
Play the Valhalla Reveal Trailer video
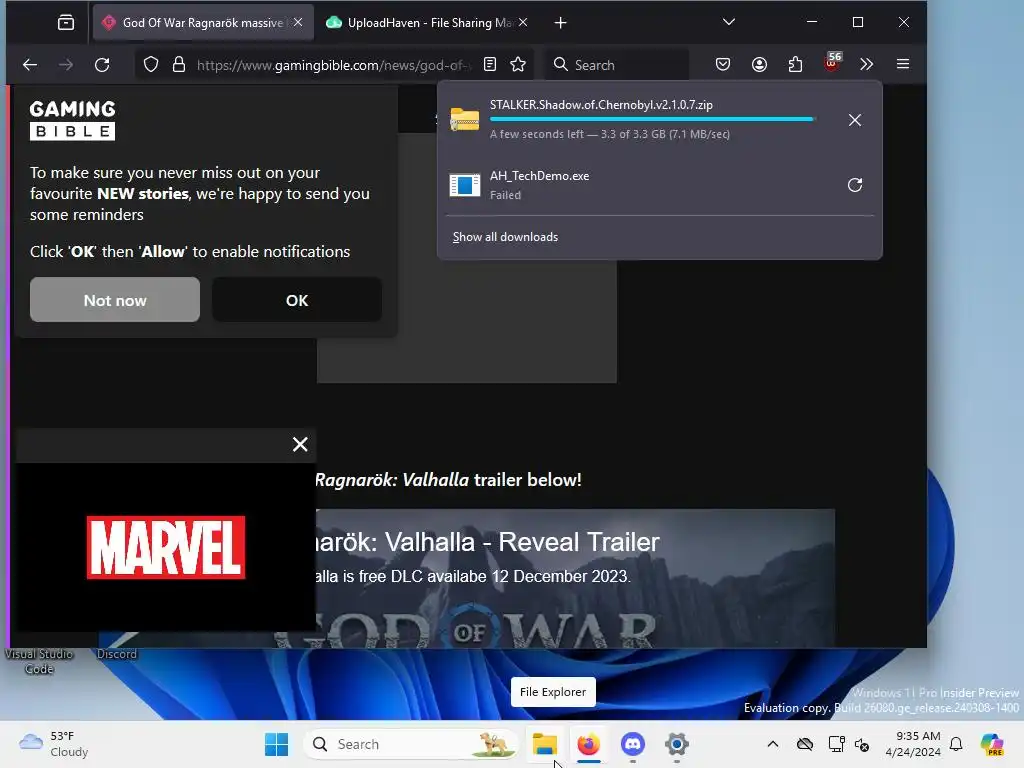(575, 579)
